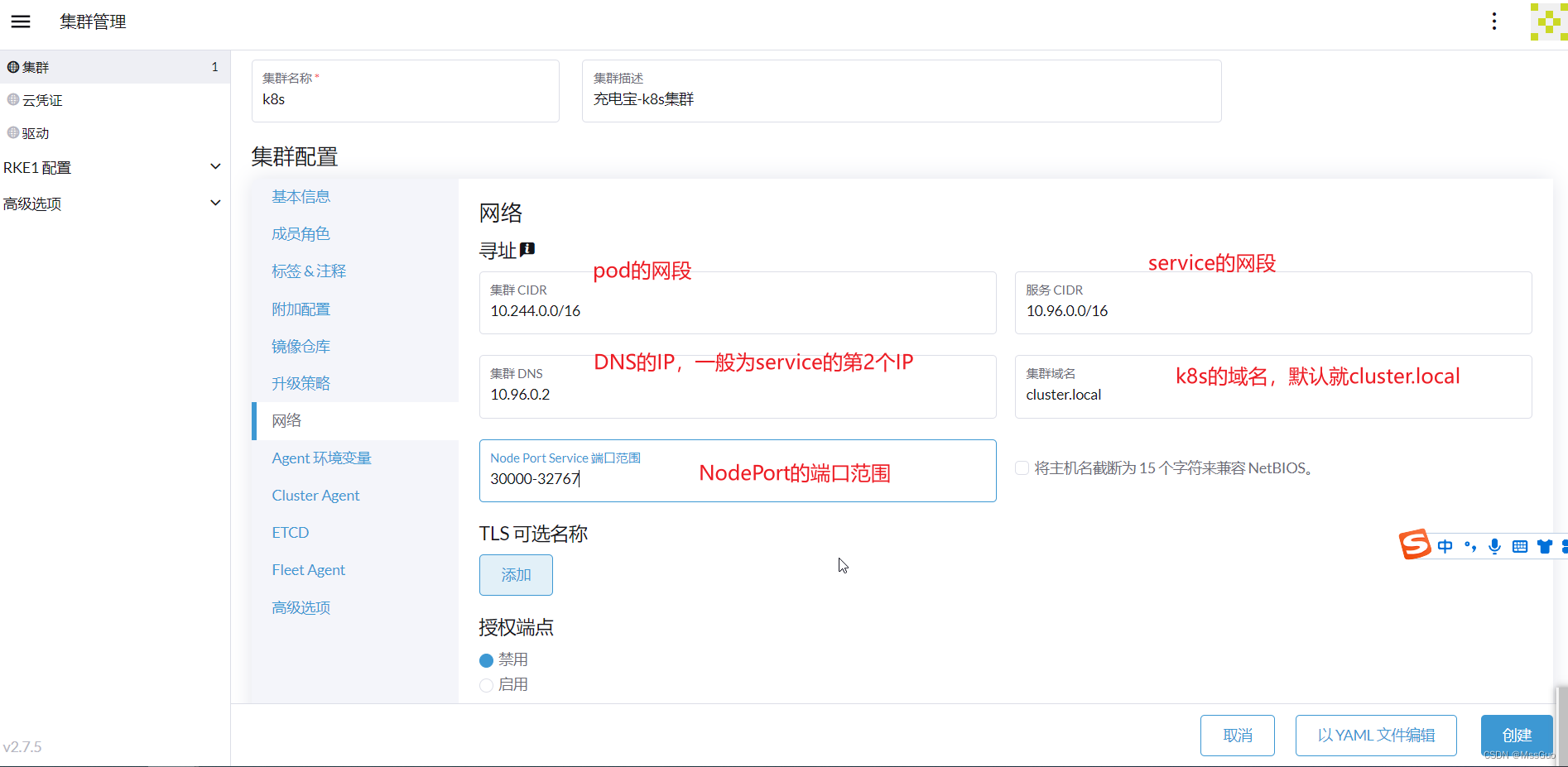Expand the 高级选项 sidebar section chevron
Viewport: 1568px width, 767px height.
(x=215, y=203)
